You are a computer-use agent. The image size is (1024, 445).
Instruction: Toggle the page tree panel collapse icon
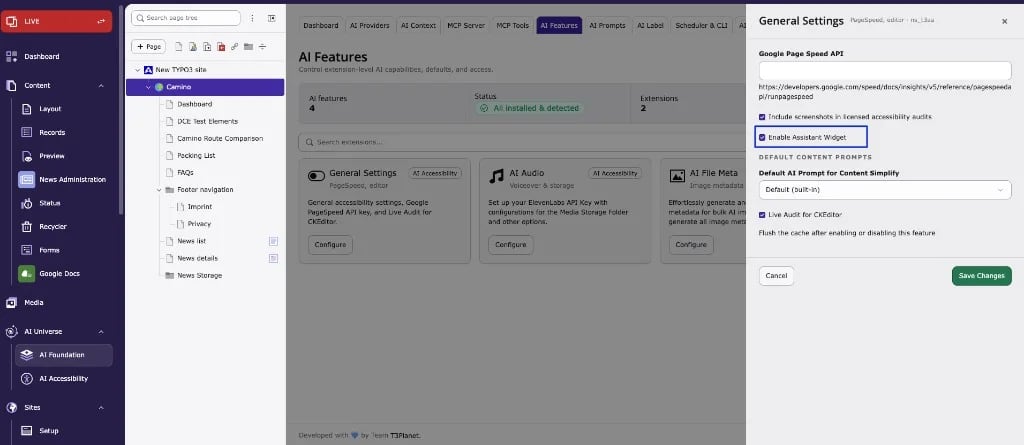click(x=272, y=18)
